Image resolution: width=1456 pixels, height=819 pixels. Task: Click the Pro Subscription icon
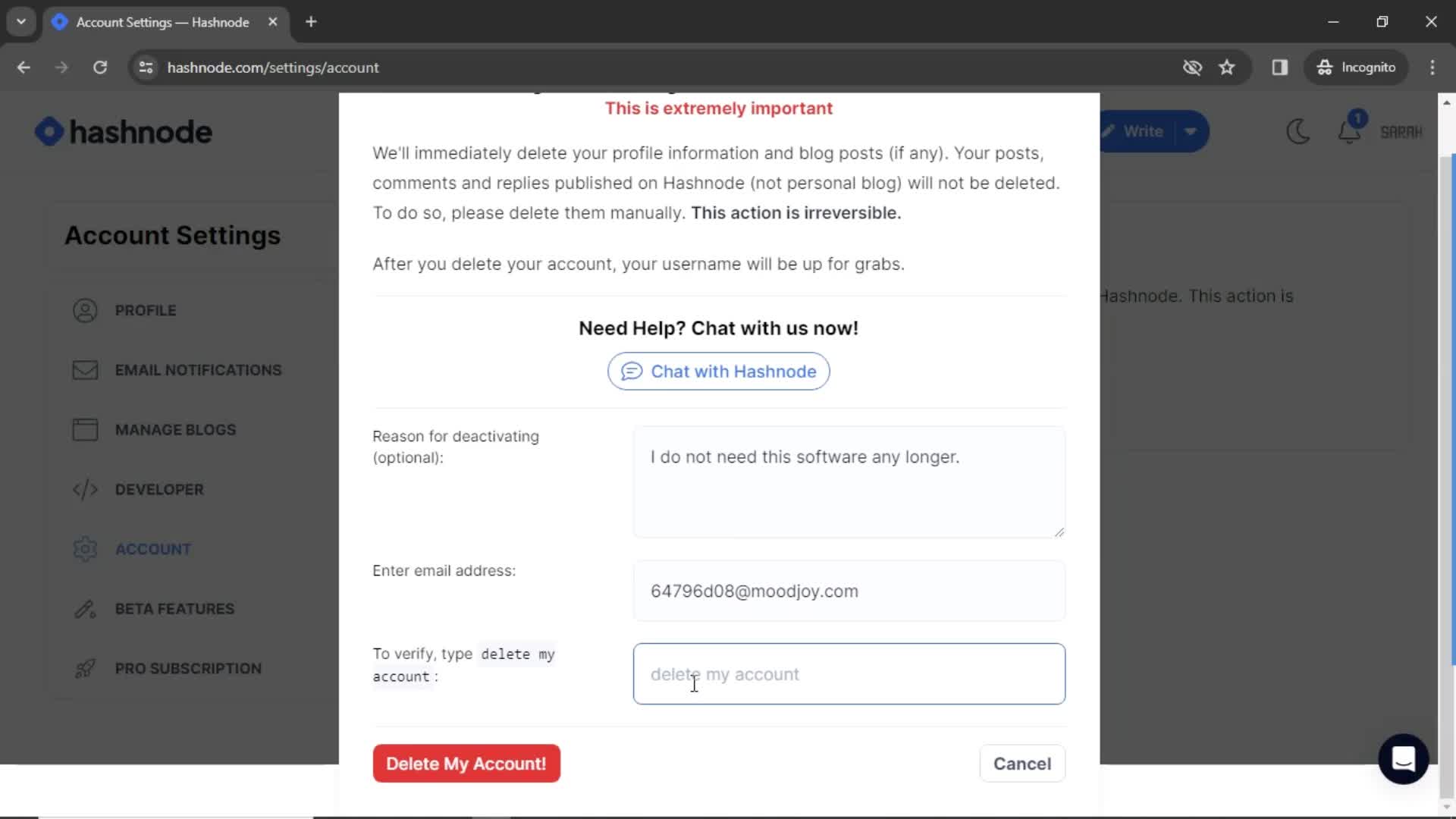click(x=85, y=668)
